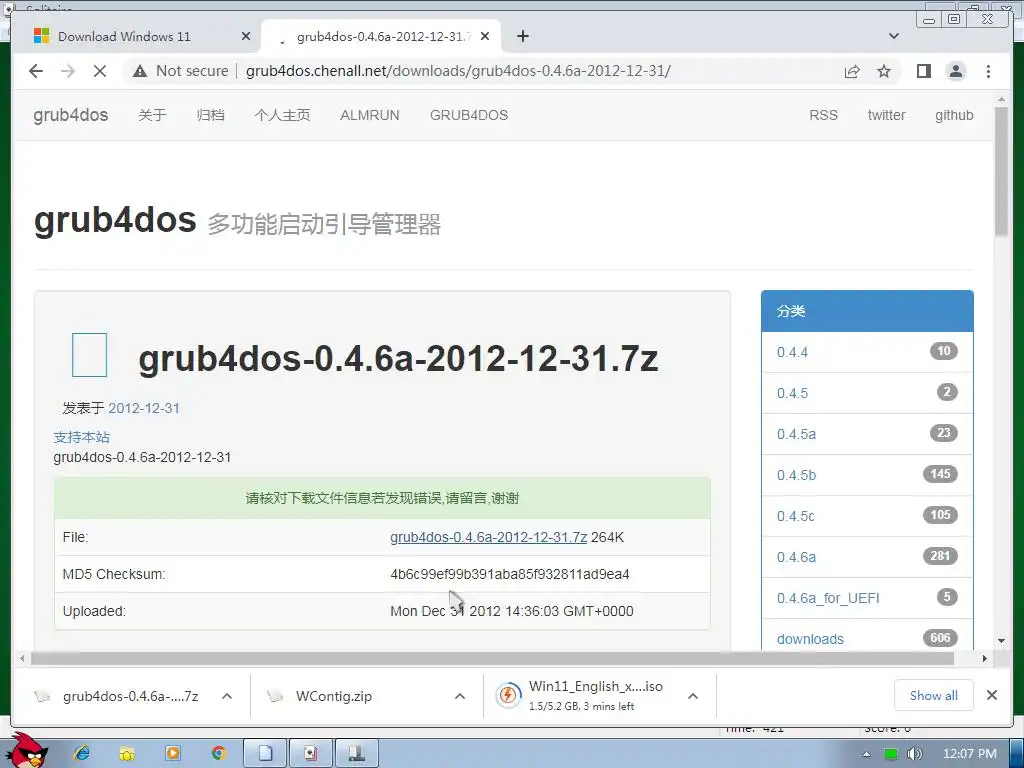The image size is (1024, 768).
Task: Click the horizontal page scrollbar
Action: point(492,658)
